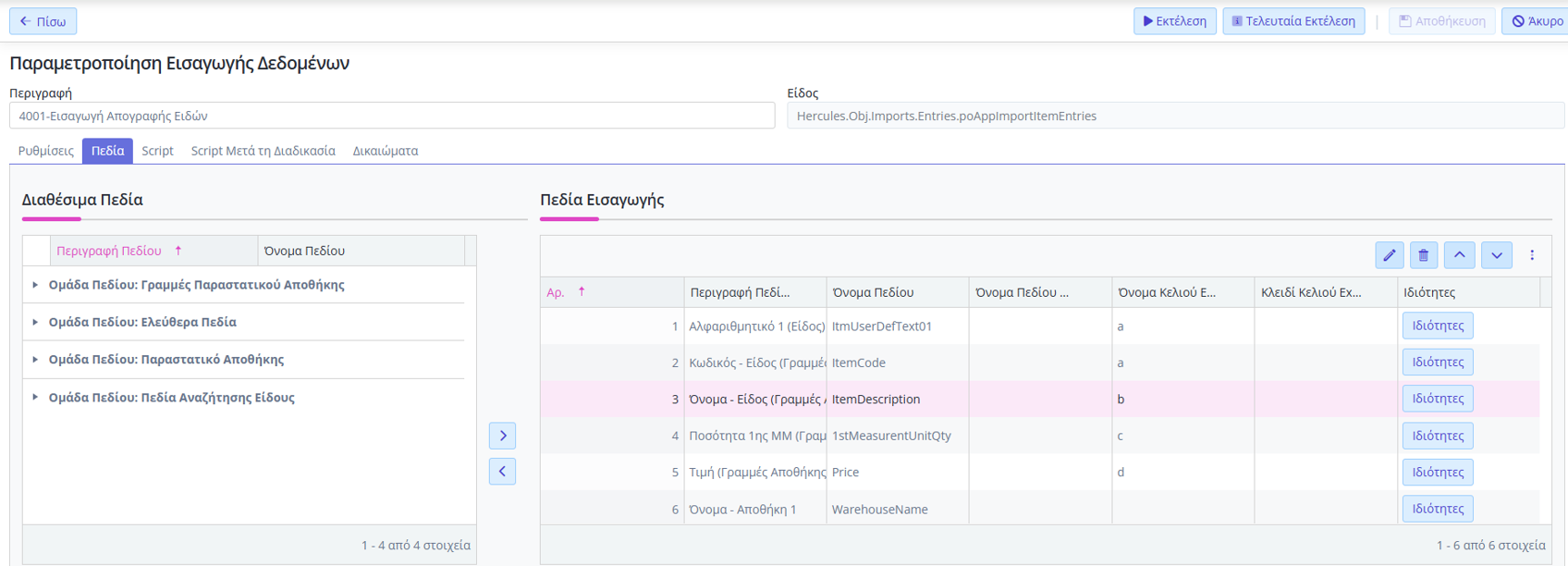1568x566 pixels.
Task: Add selected field with right arrow button
Action: pos(502,436)
